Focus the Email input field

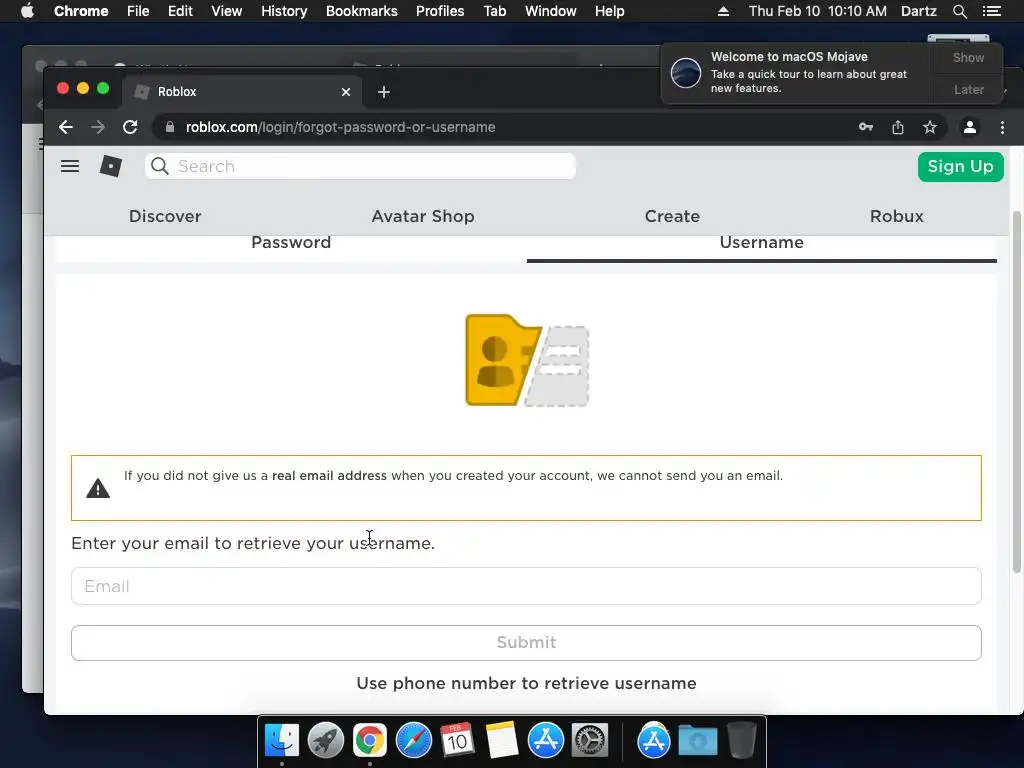click(x=526, y=586)
